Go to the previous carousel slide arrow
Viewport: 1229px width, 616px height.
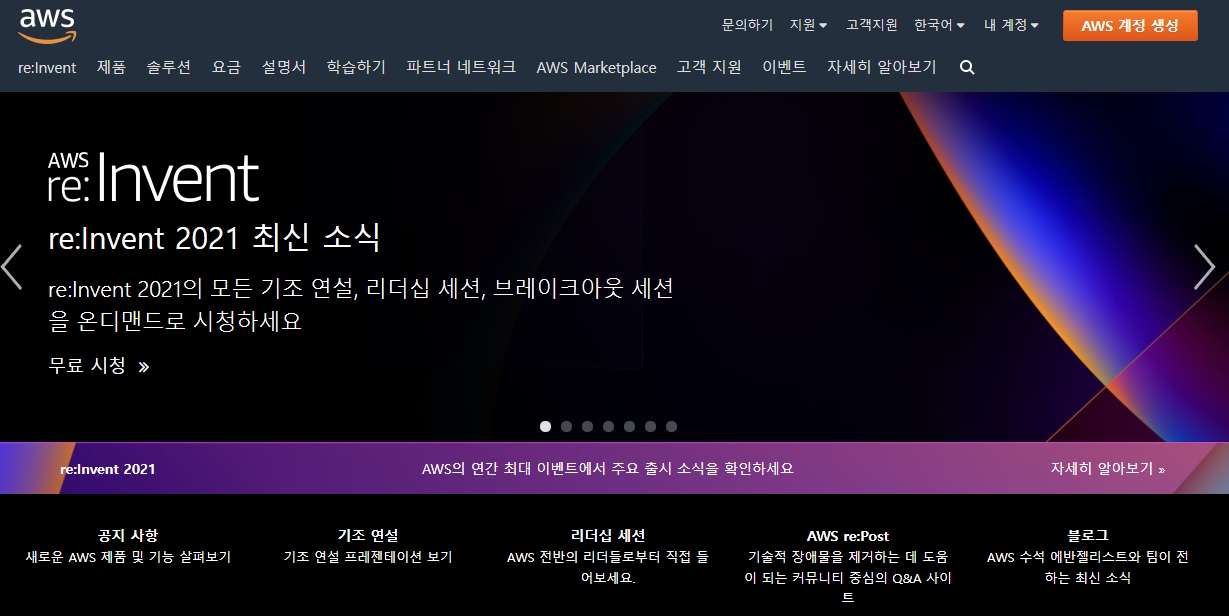[12, 267]
